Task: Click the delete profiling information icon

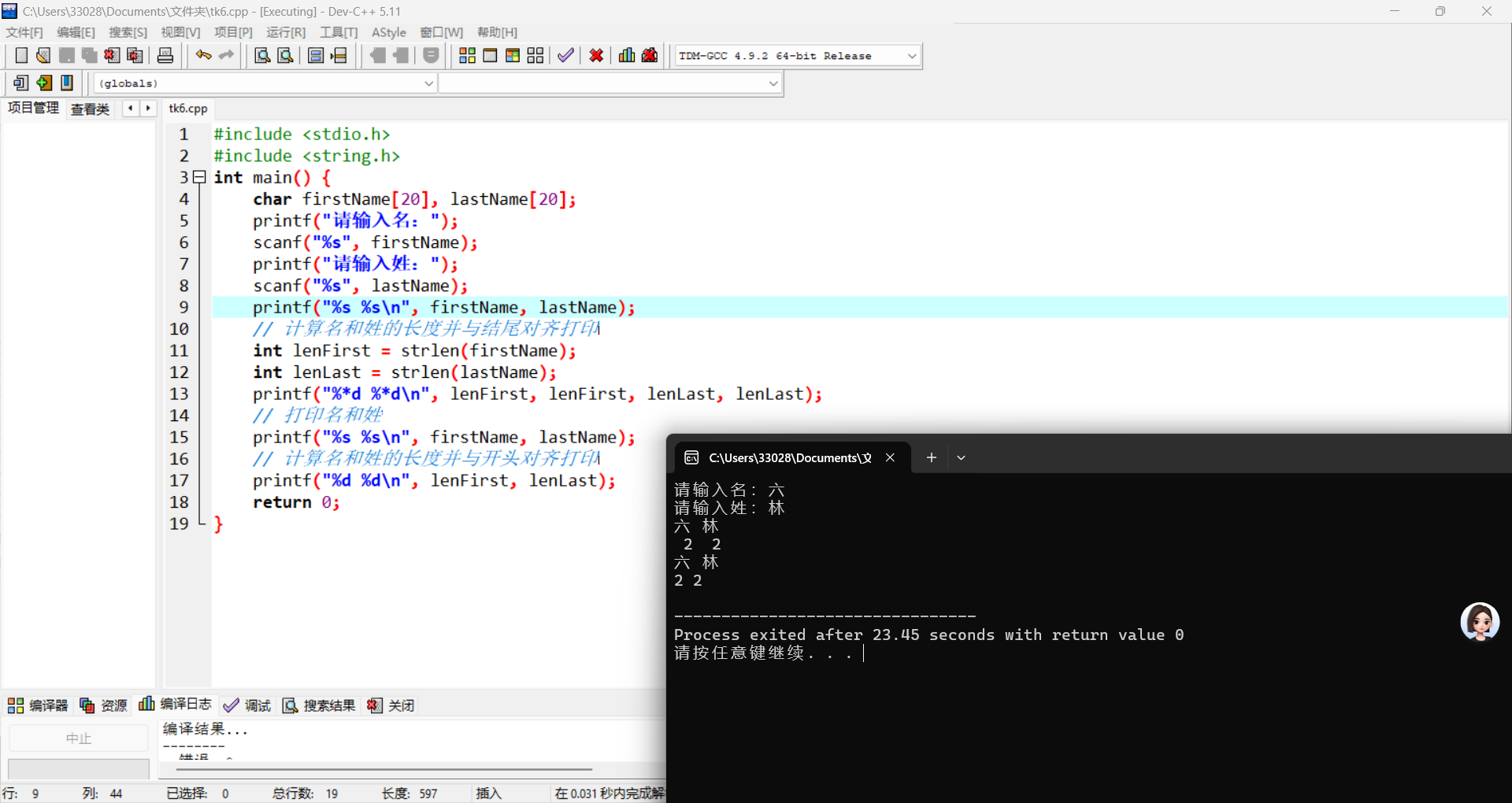Action: point(650,55)
